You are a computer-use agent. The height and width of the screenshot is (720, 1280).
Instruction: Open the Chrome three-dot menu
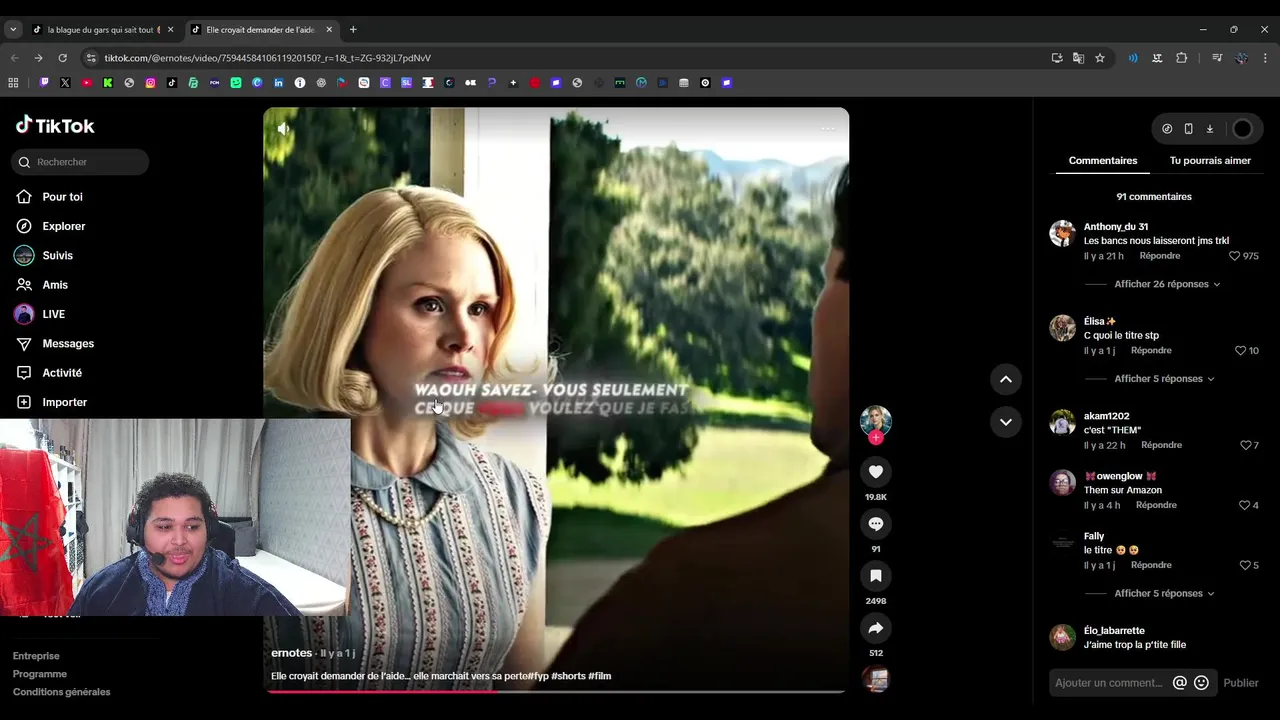(1265, 58)
